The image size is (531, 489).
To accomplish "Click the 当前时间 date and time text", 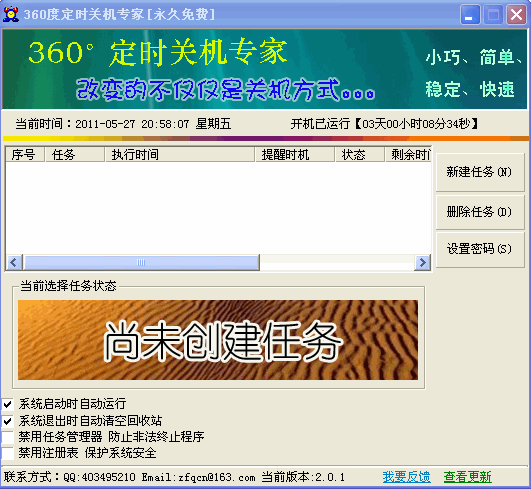I will pyautogui.click(x=123, y=124).
